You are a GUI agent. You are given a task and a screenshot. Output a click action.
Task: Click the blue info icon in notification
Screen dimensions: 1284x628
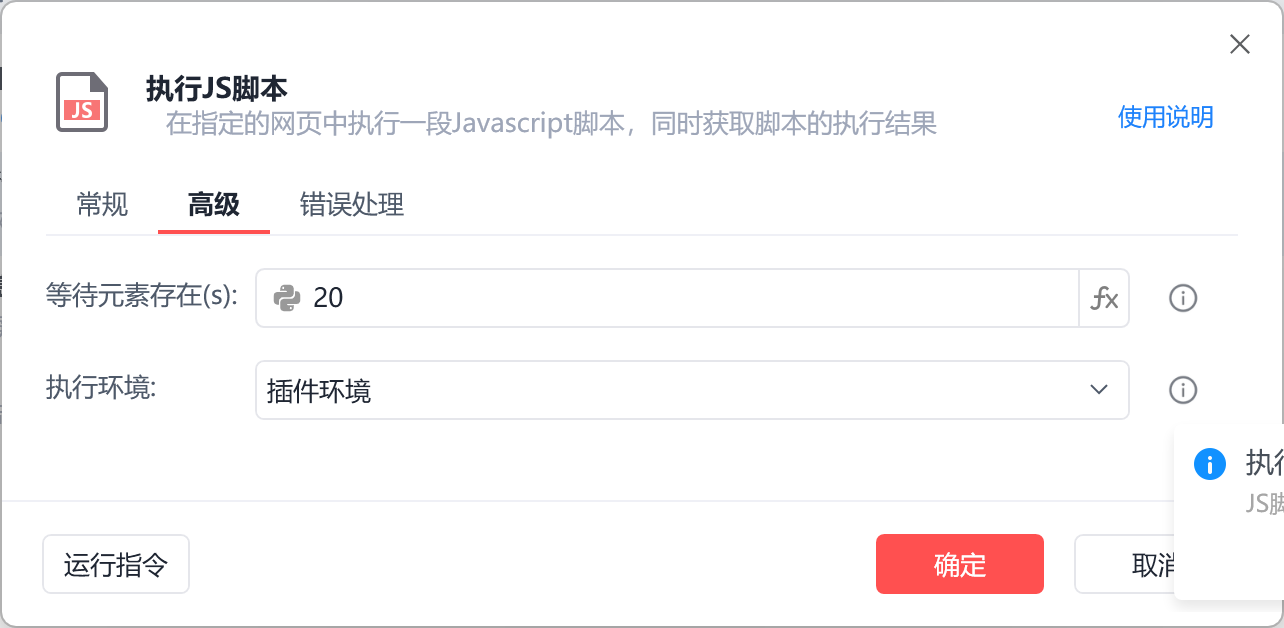coord(1210,464)
